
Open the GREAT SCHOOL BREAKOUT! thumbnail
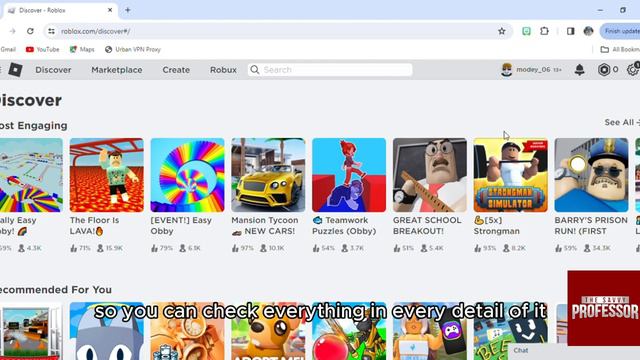[x=430, y=175]
